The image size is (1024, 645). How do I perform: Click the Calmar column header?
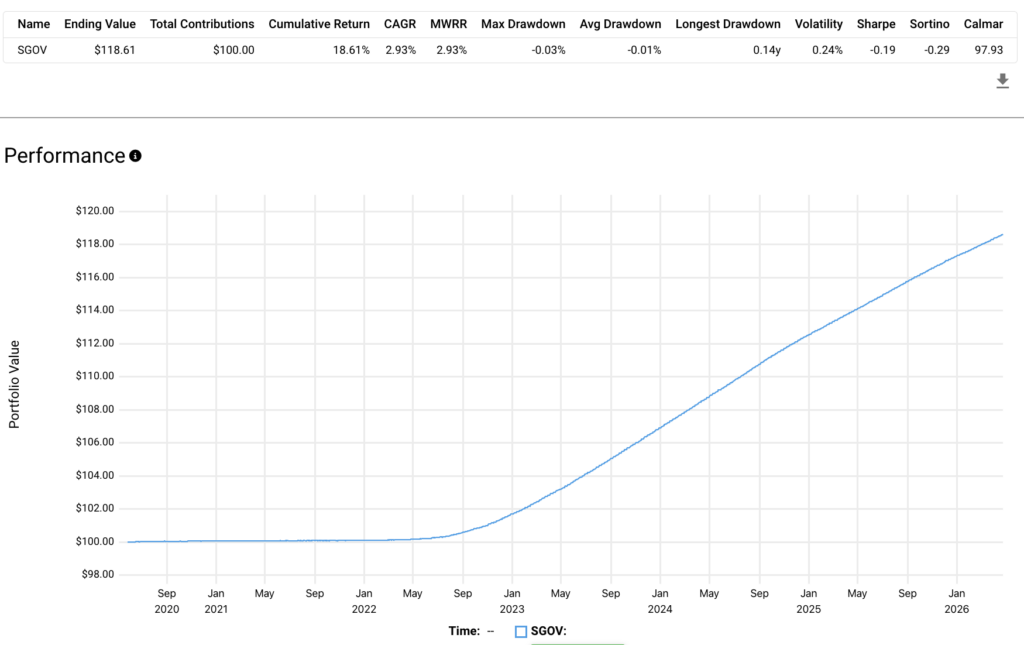point(983,24)
